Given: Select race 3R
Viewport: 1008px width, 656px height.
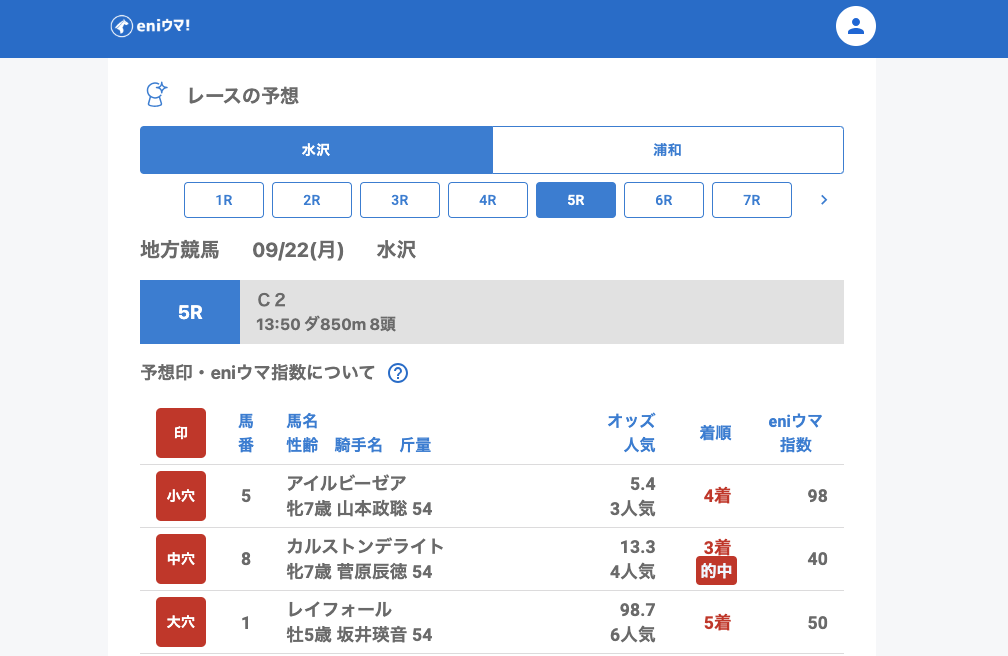Looking at the screenshot, I should 400,200.
